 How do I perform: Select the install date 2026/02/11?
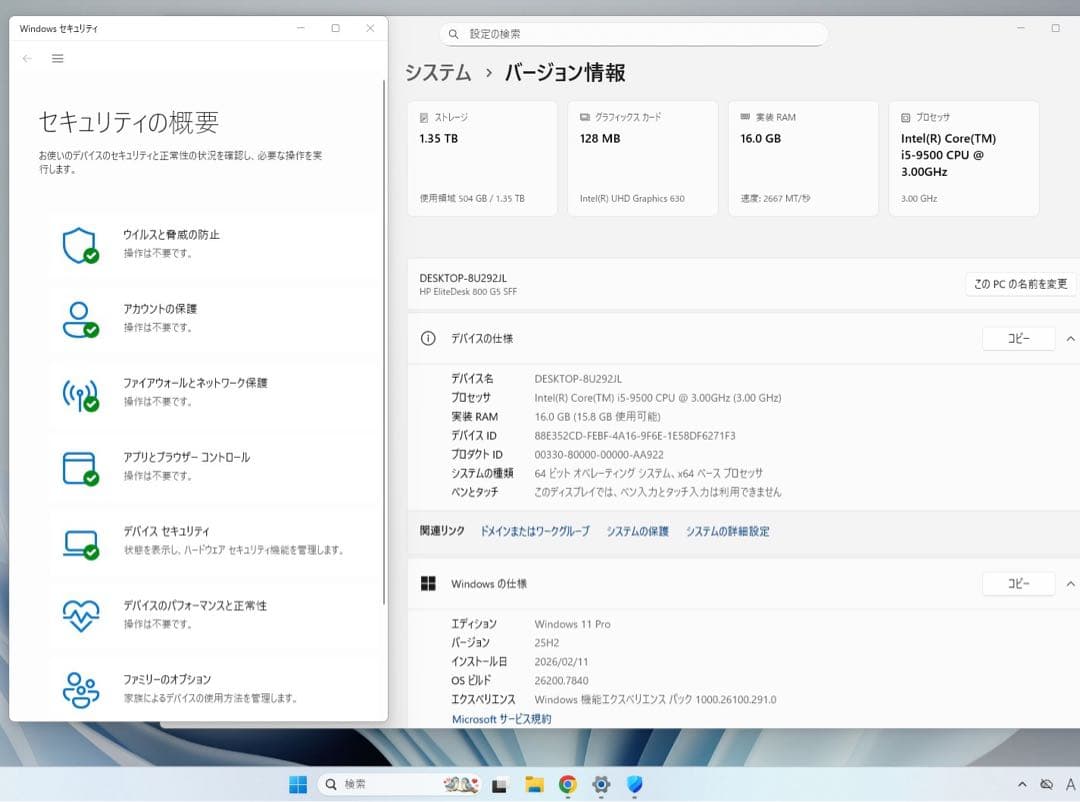[561, 661]
